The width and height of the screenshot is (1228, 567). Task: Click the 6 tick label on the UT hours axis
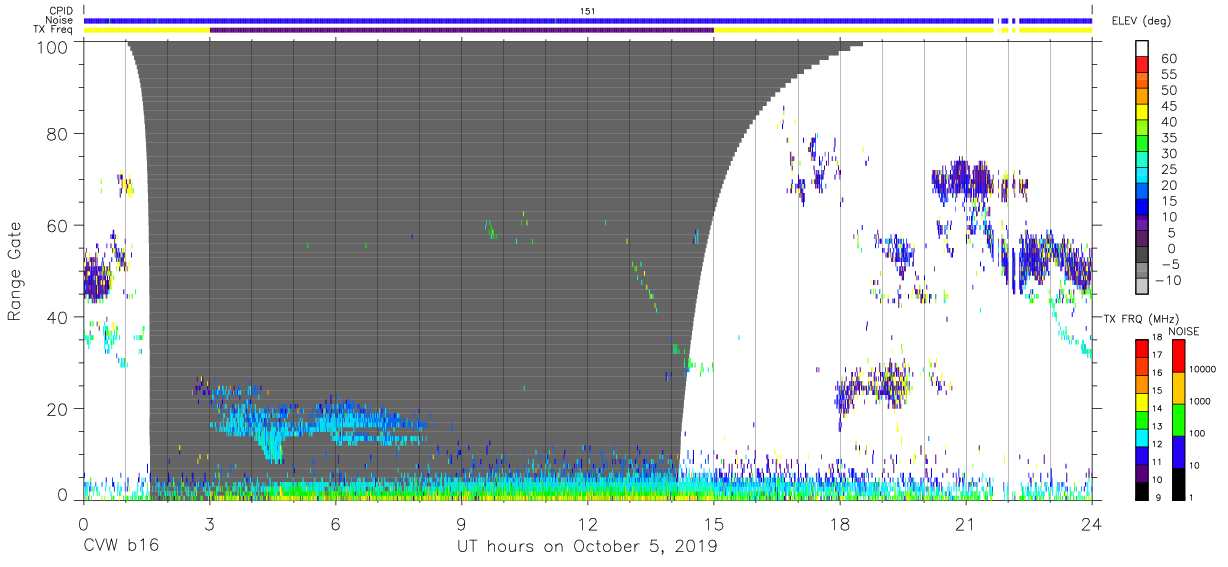click(335, 523)
